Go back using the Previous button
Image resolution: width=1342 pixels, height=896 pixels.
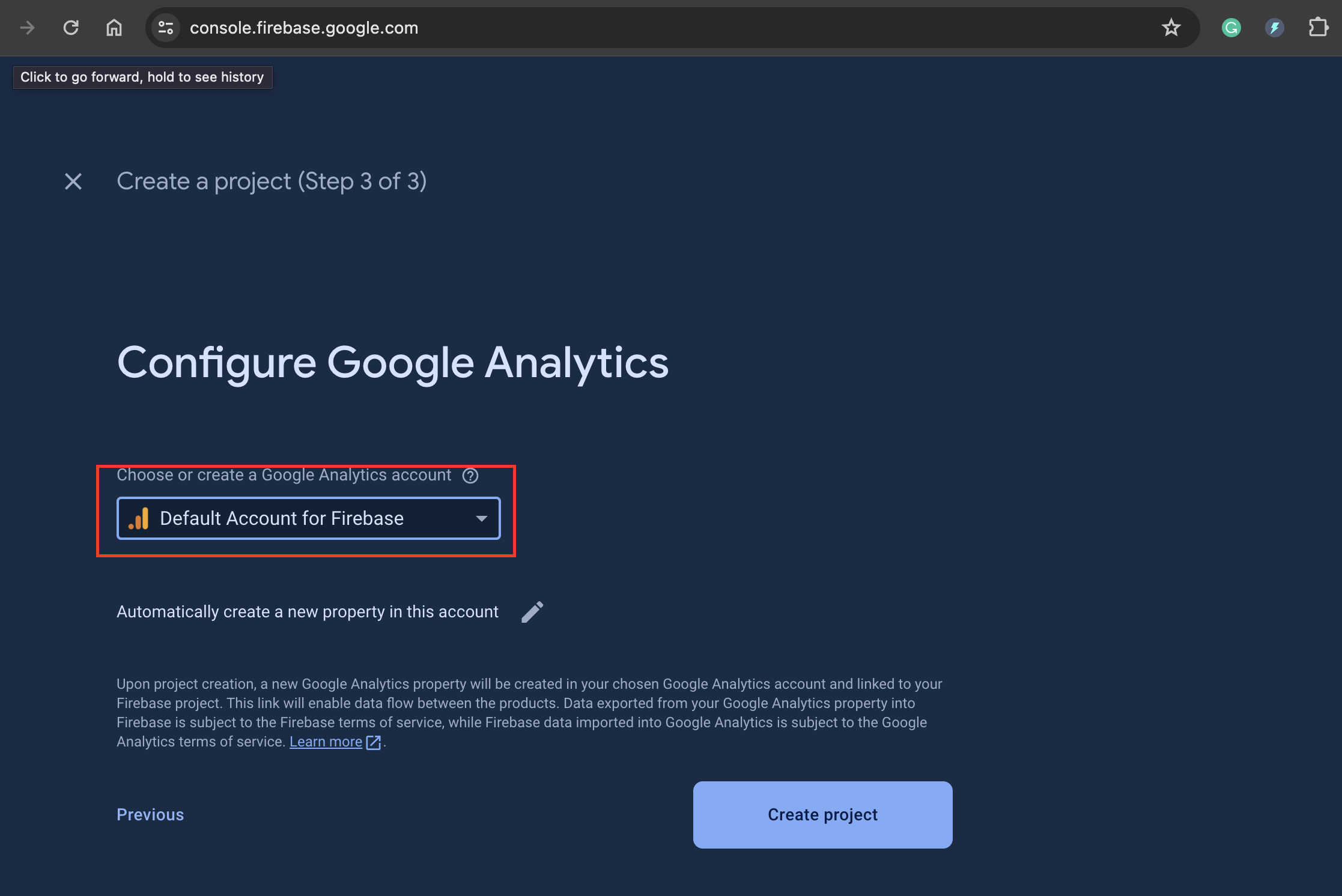(150, 815)
